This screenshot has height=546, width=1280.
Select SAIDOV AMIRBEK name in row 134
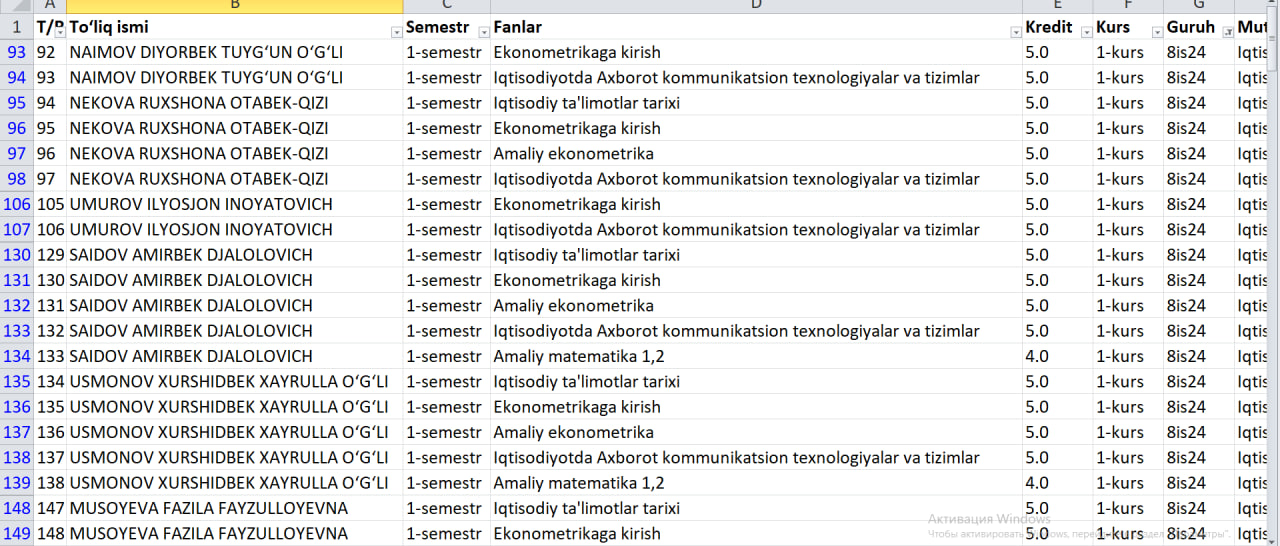point(235,356)
